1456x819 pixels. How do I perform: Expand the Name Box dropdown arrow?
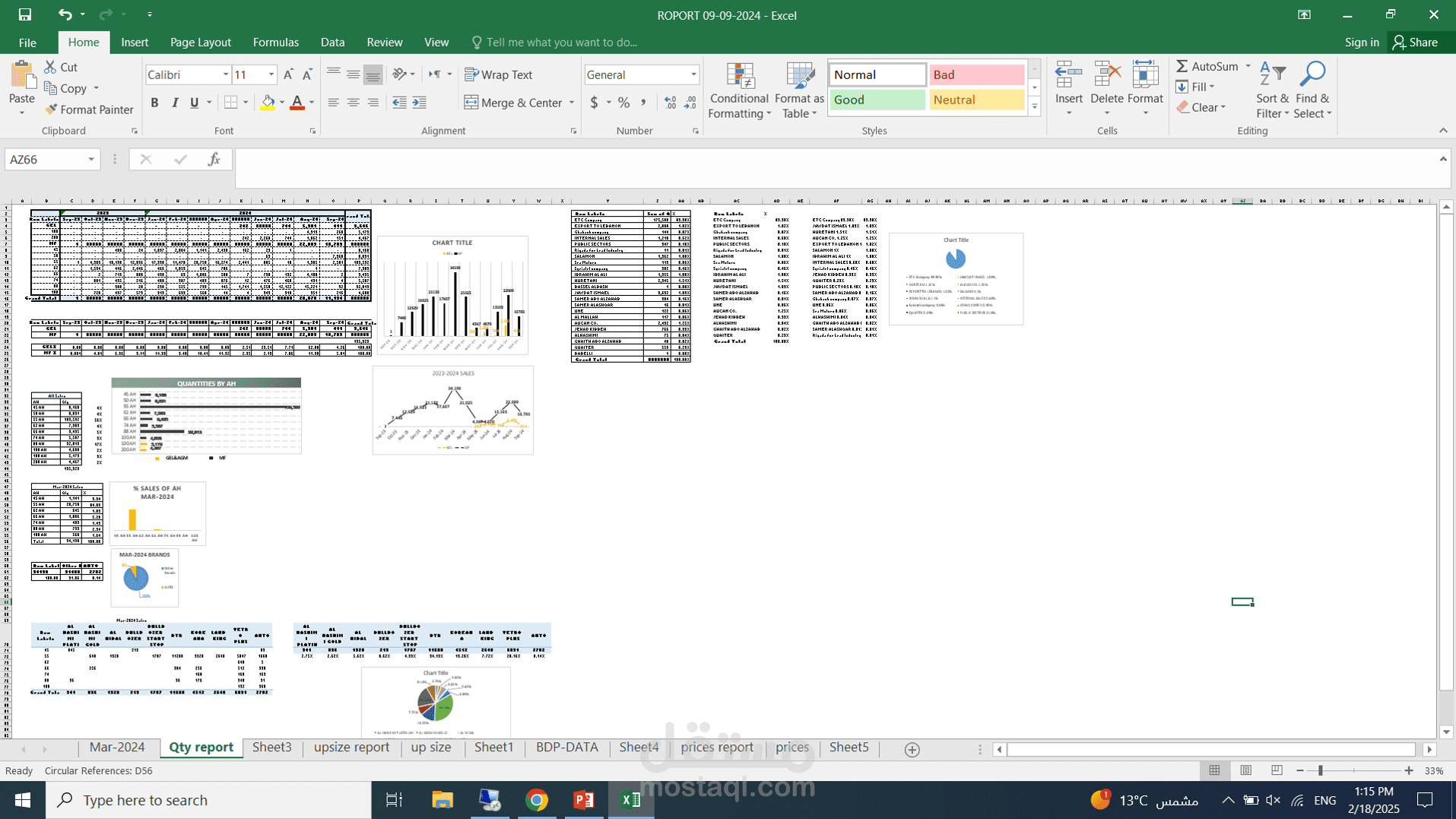(x=91, y=160)
